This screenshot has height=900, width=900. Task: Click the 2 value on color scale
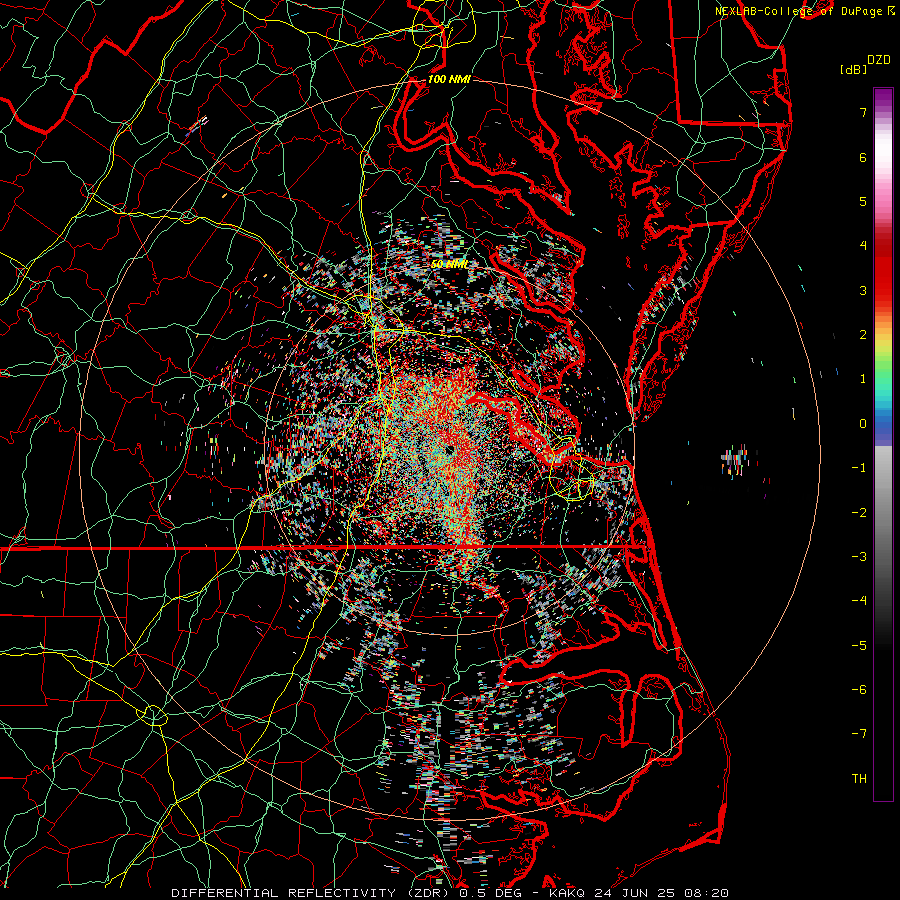863,335
